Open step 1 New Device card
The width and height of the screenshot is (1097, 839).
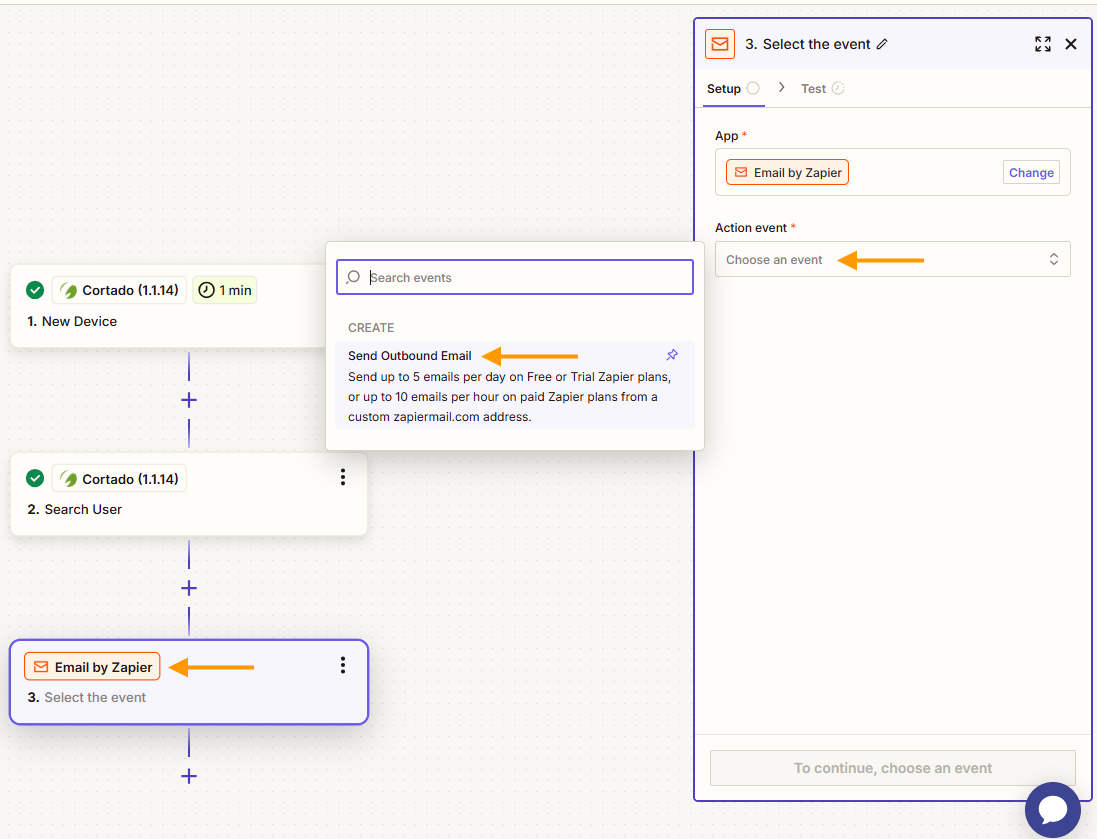point(168,306)
